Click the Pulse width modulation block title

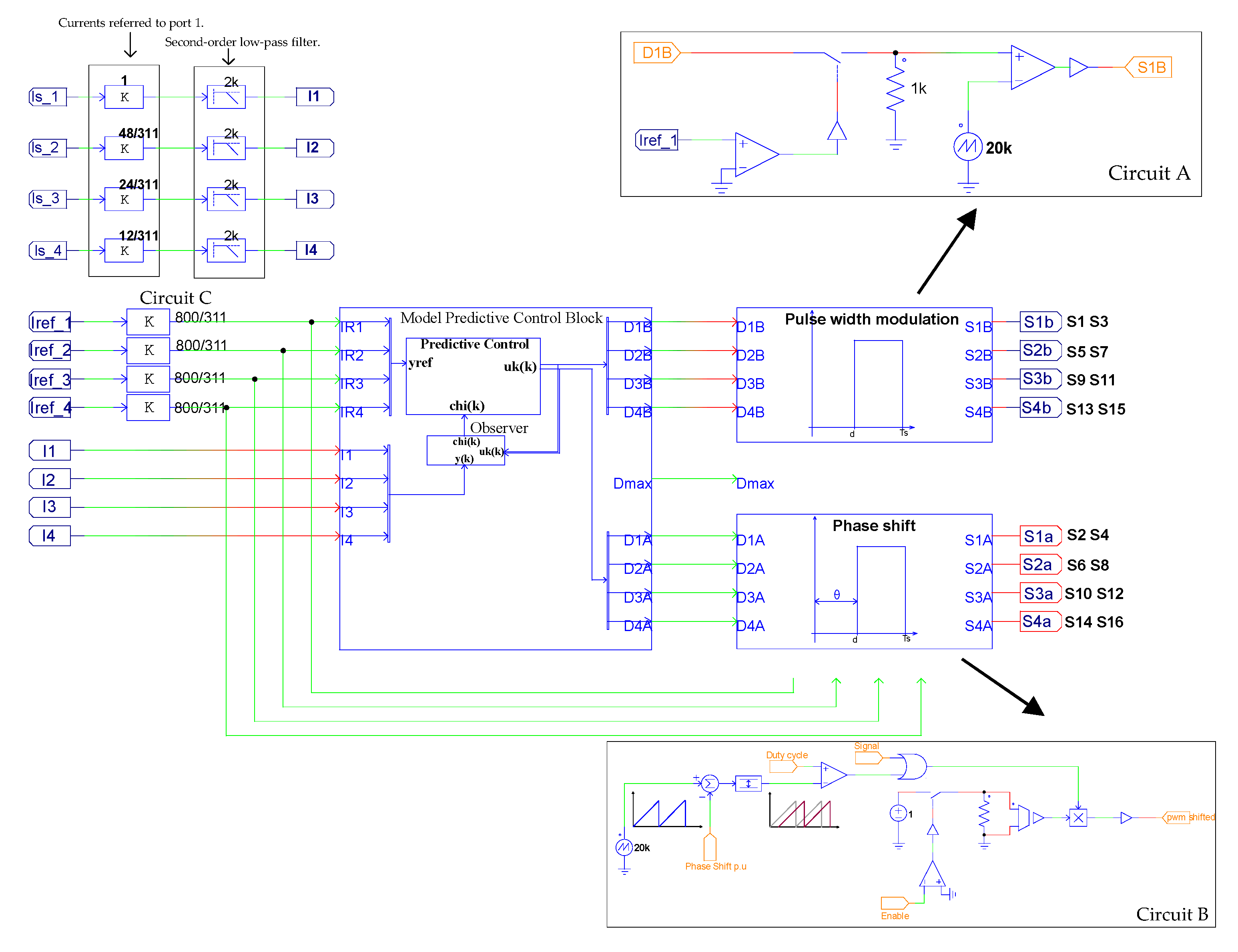[871, 320]
